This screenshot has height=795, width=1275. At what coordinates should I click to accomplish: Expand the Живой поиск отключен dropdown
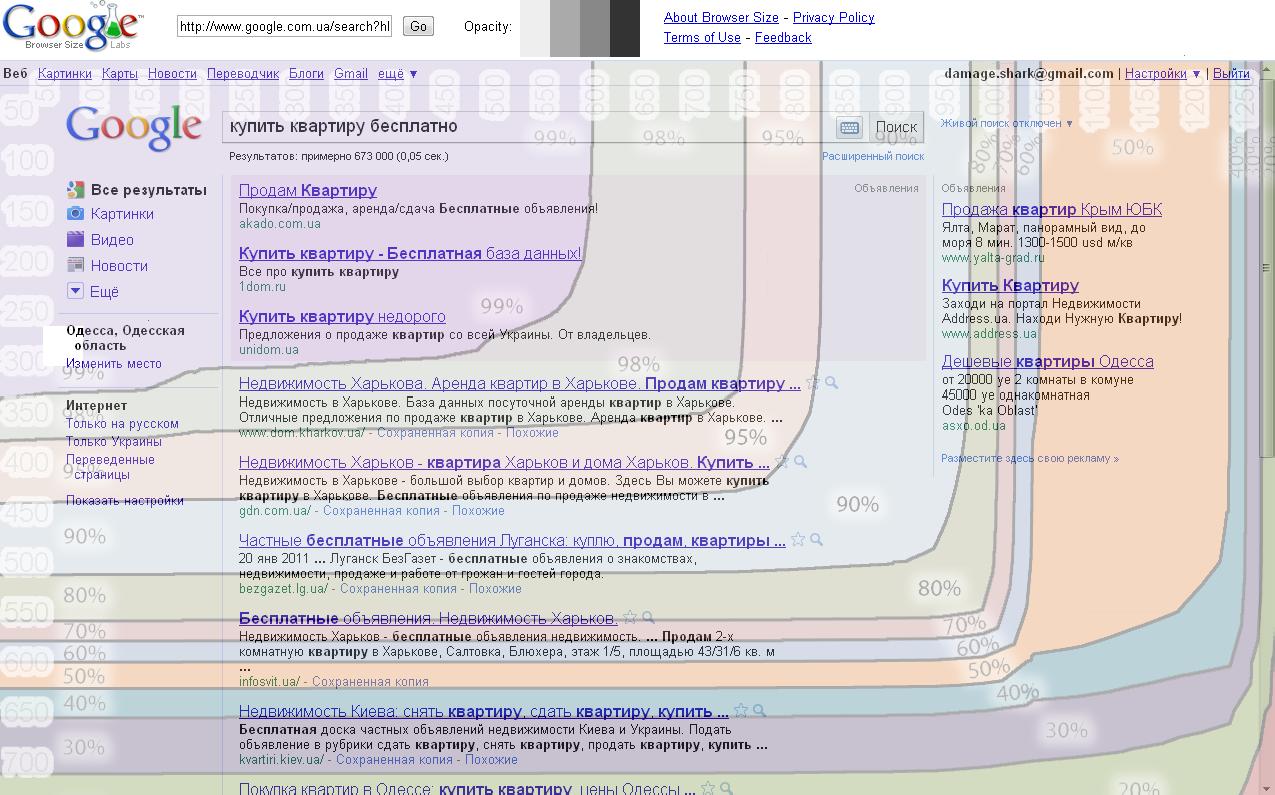1007,123
